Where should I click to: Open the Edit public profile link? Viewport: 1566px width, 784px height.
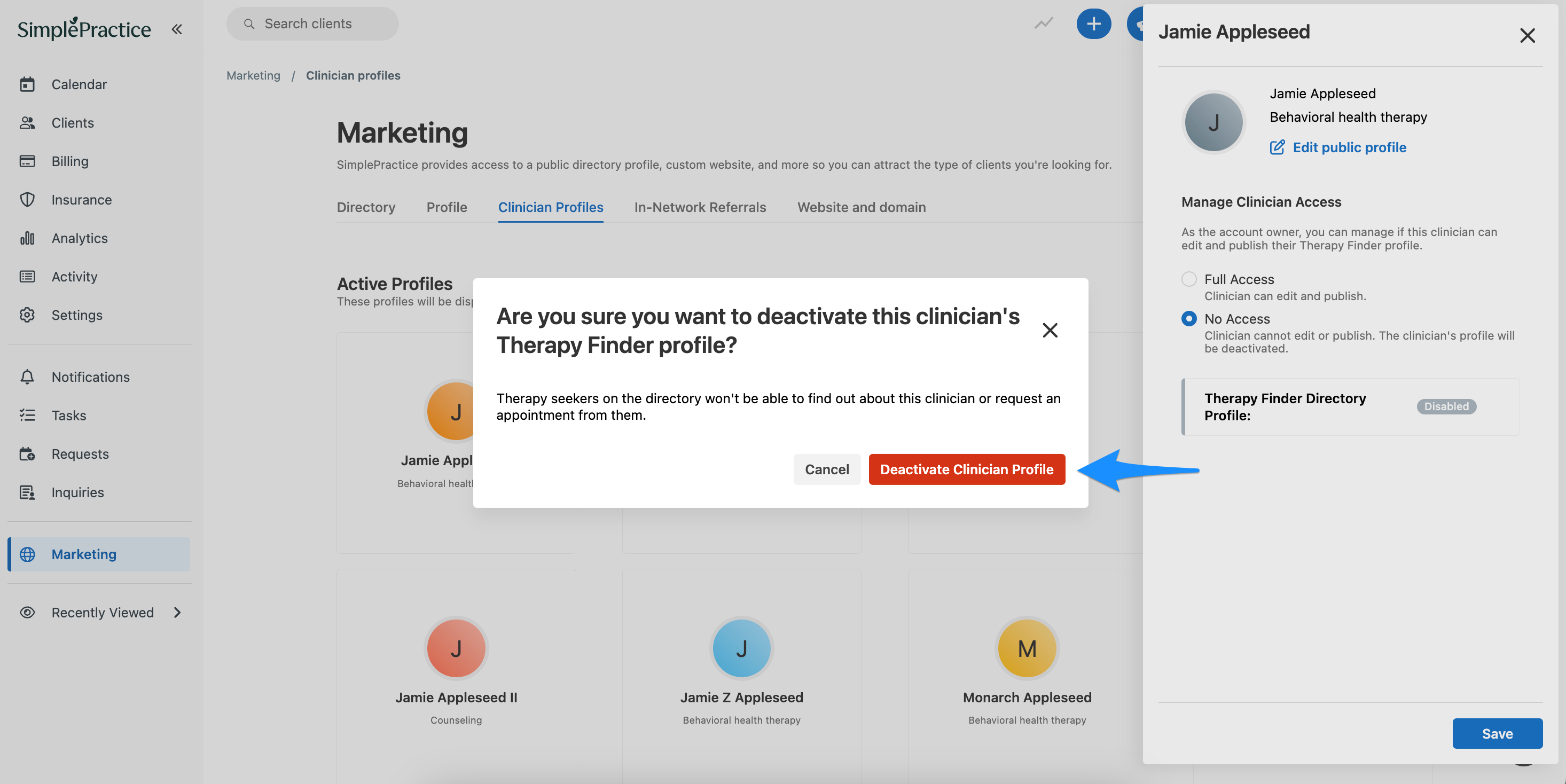coord(1349,147)
